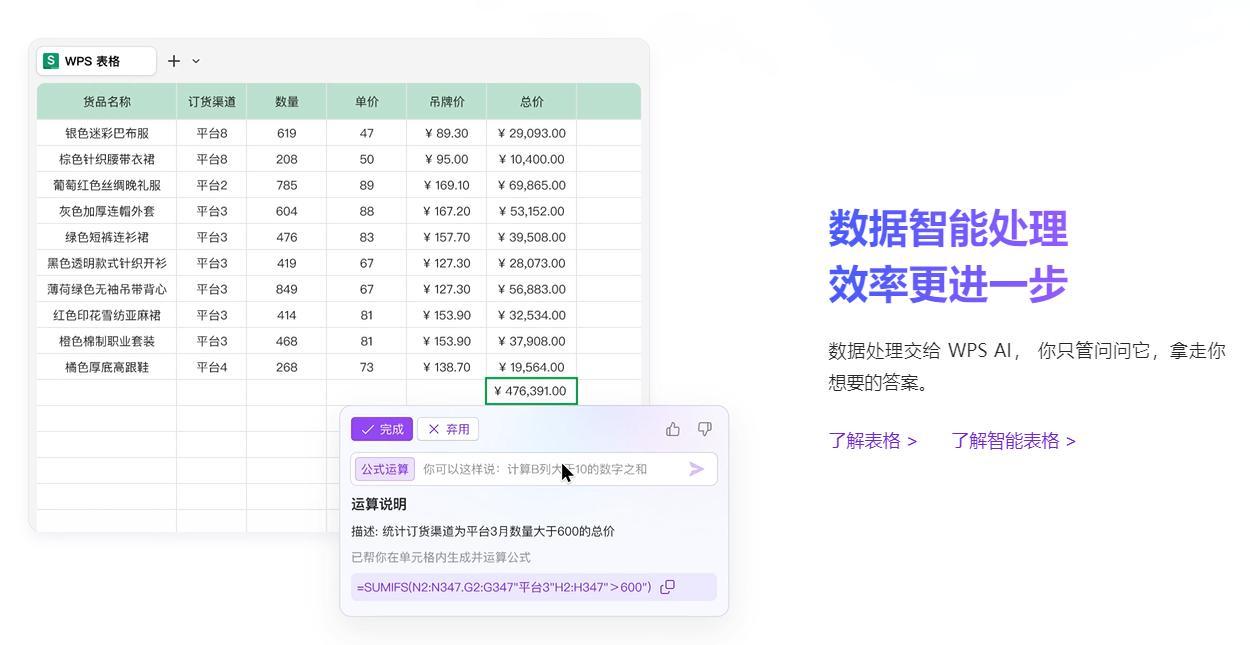Give a thumbs up to the AI result
This screenshot has height=645, width=1250.
click(x=673, y=429)
